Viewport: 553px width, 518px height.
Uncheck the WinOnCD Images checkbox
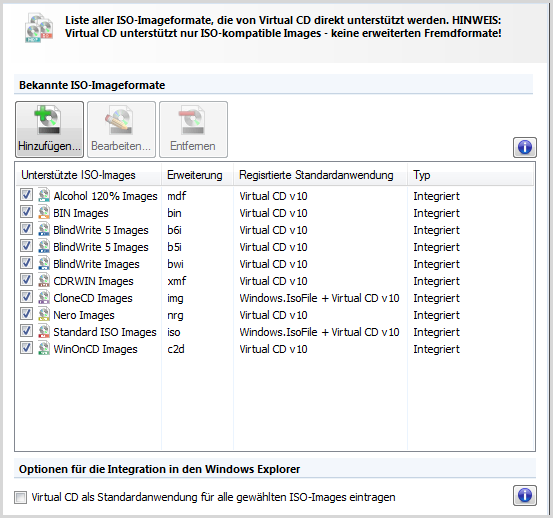tap(26, 348)
